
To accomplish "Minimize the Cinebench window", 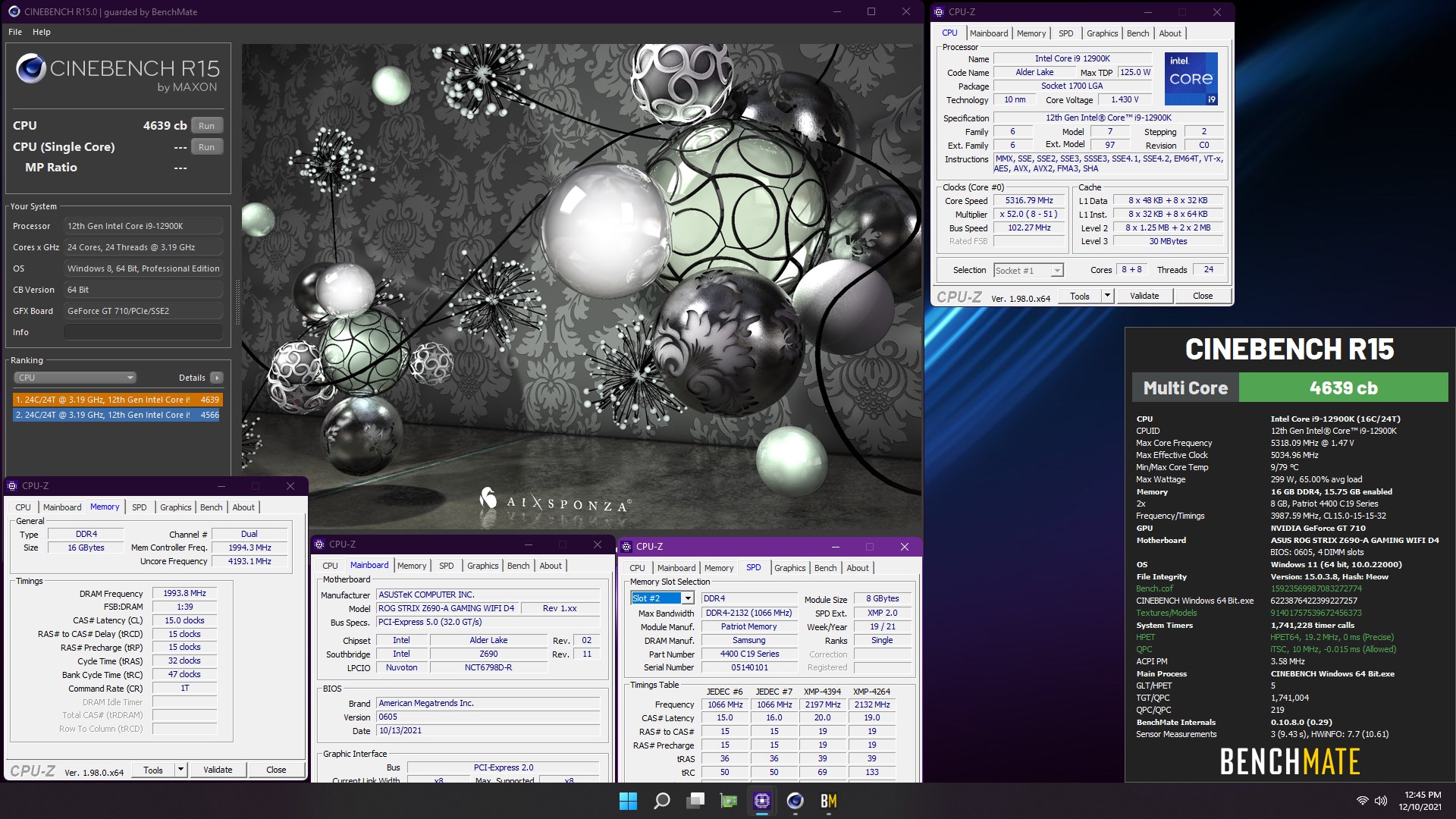I will coord(837,11).
